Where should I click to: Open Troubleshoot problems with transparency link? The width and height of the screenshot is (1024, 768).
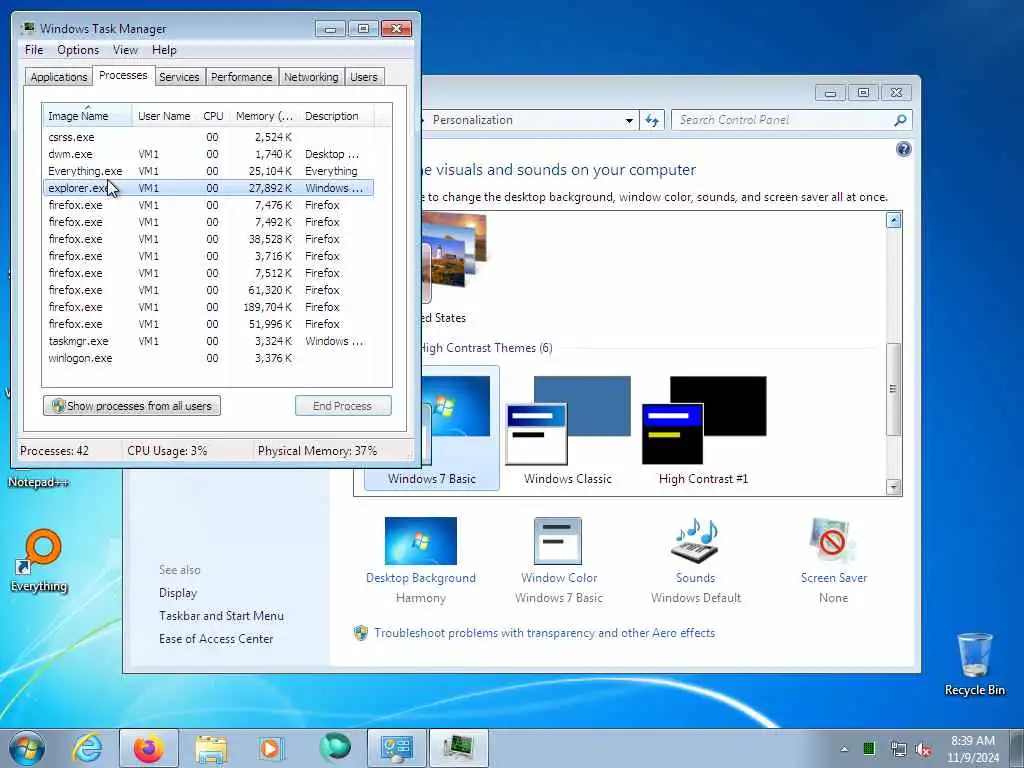pyautogui.click(x=544, y=633)
